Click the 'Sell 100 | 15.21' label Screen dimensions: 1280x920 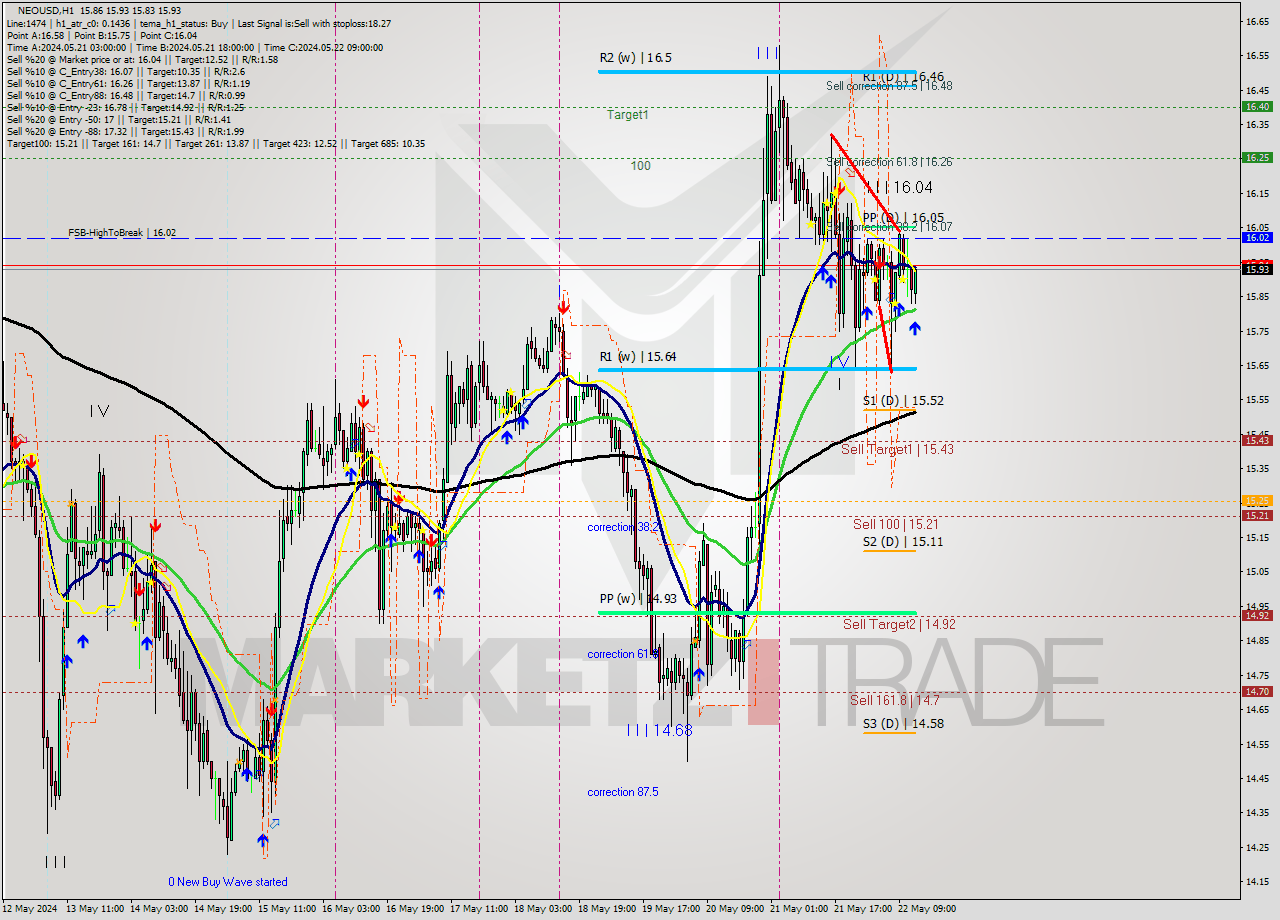[895, 524]
